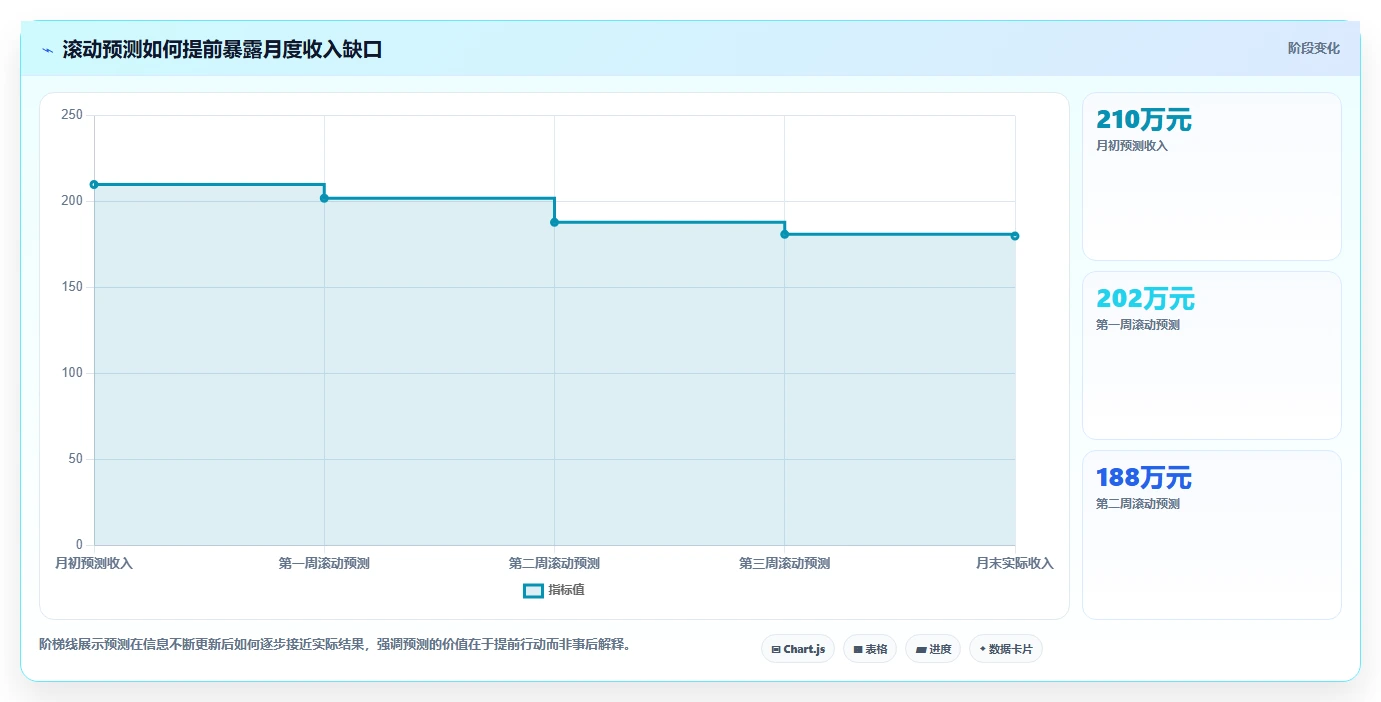
Task: Click the 第一周滚动预测 card caption
Action: pos(1138,325)
